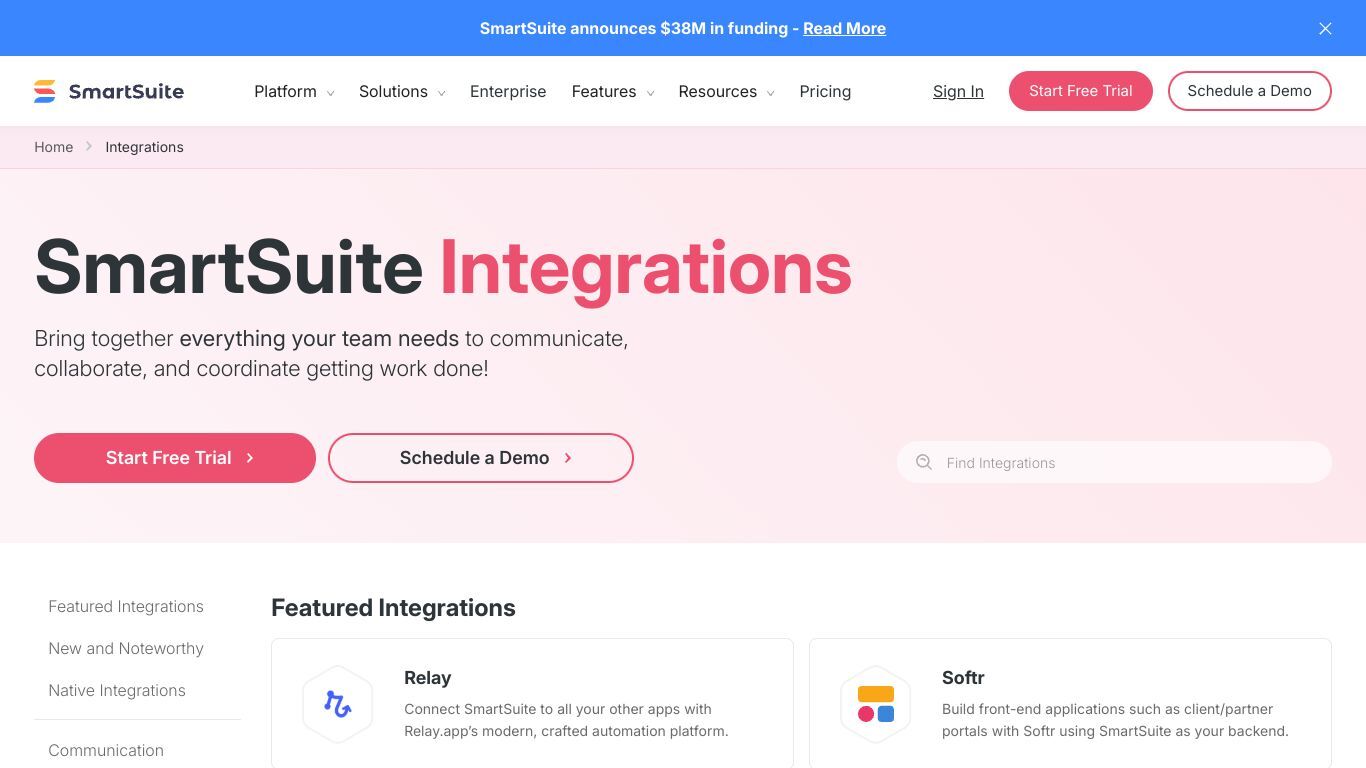
Task: Open the Relay card title
Action: 428,677
